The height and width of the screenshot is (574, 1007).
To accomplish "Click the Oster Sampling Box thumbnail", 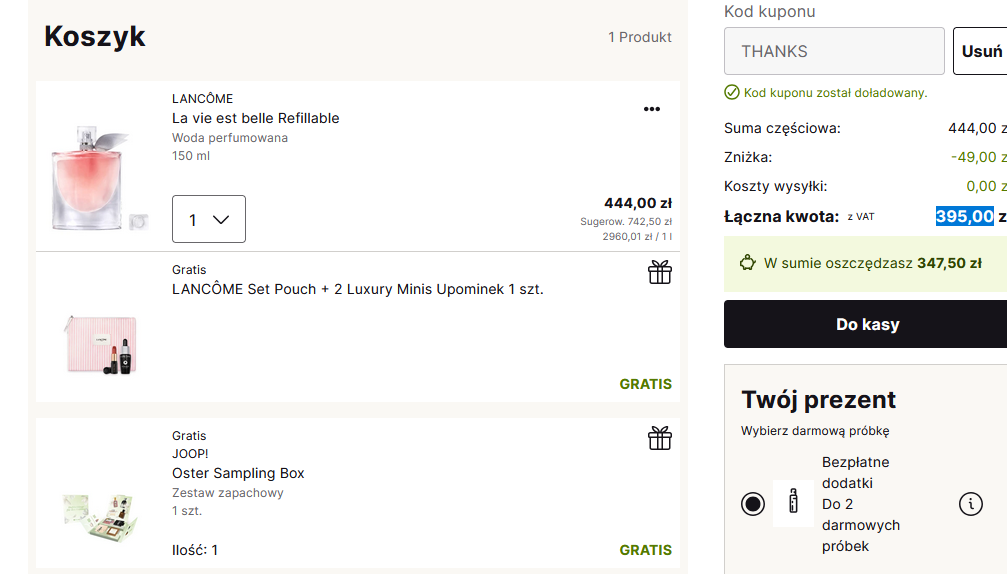I will [x=100, y=512].
